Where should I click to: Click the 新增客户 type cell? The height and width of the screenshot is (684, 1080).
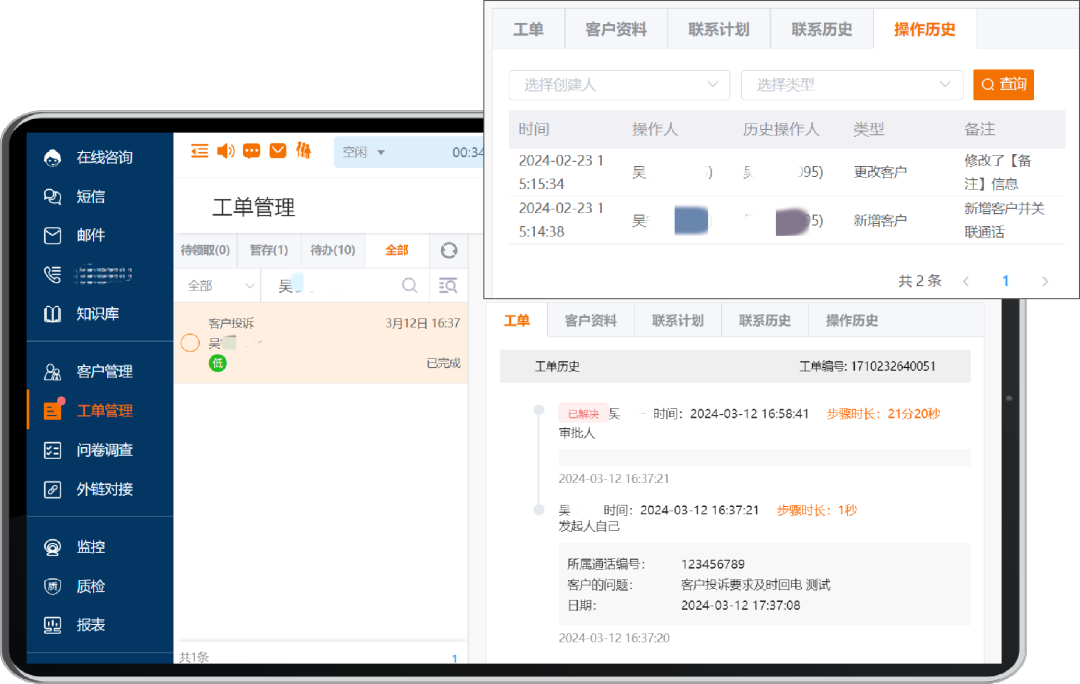(880, 220)
